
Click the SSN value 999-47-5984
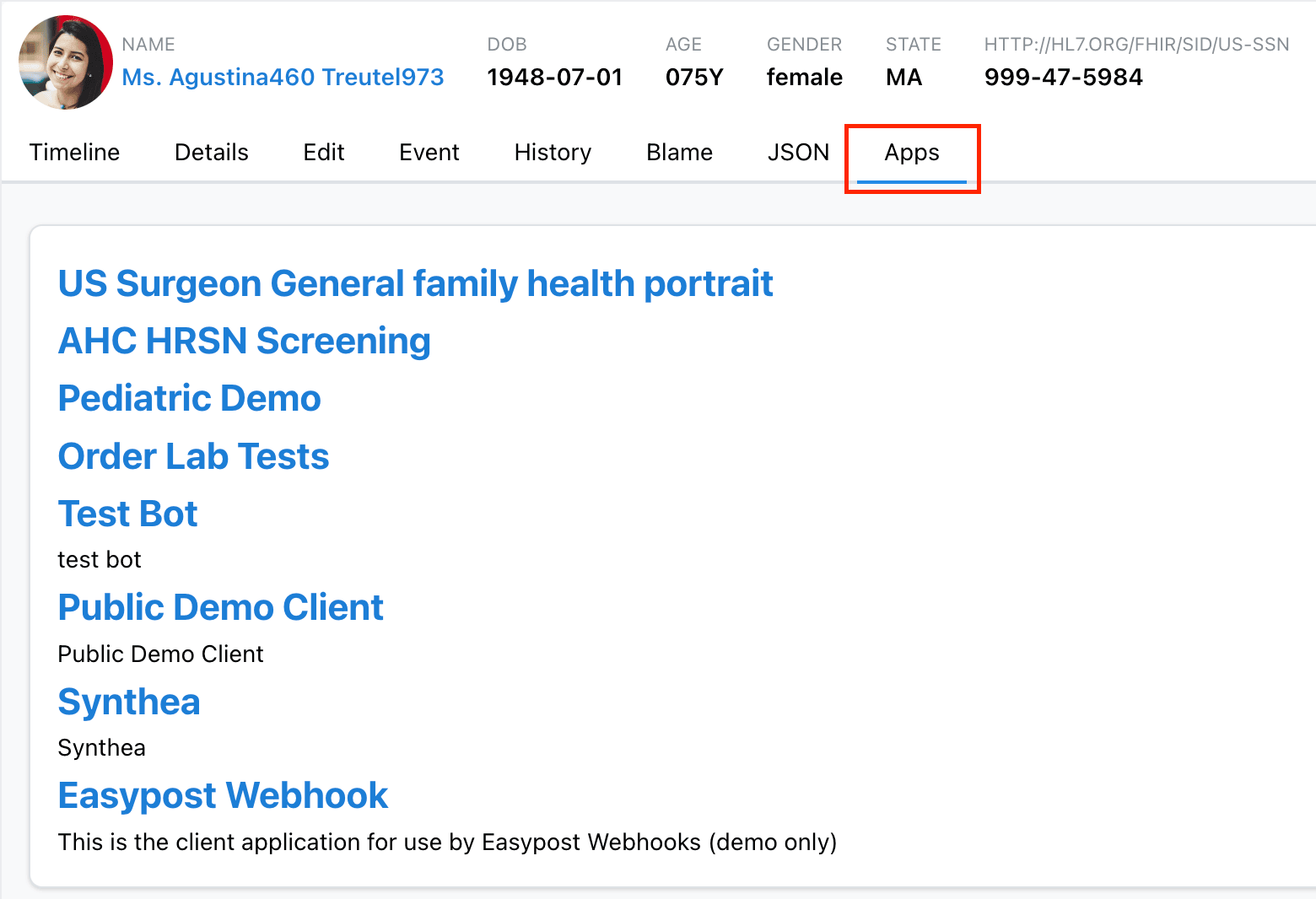pos(1063,77)
